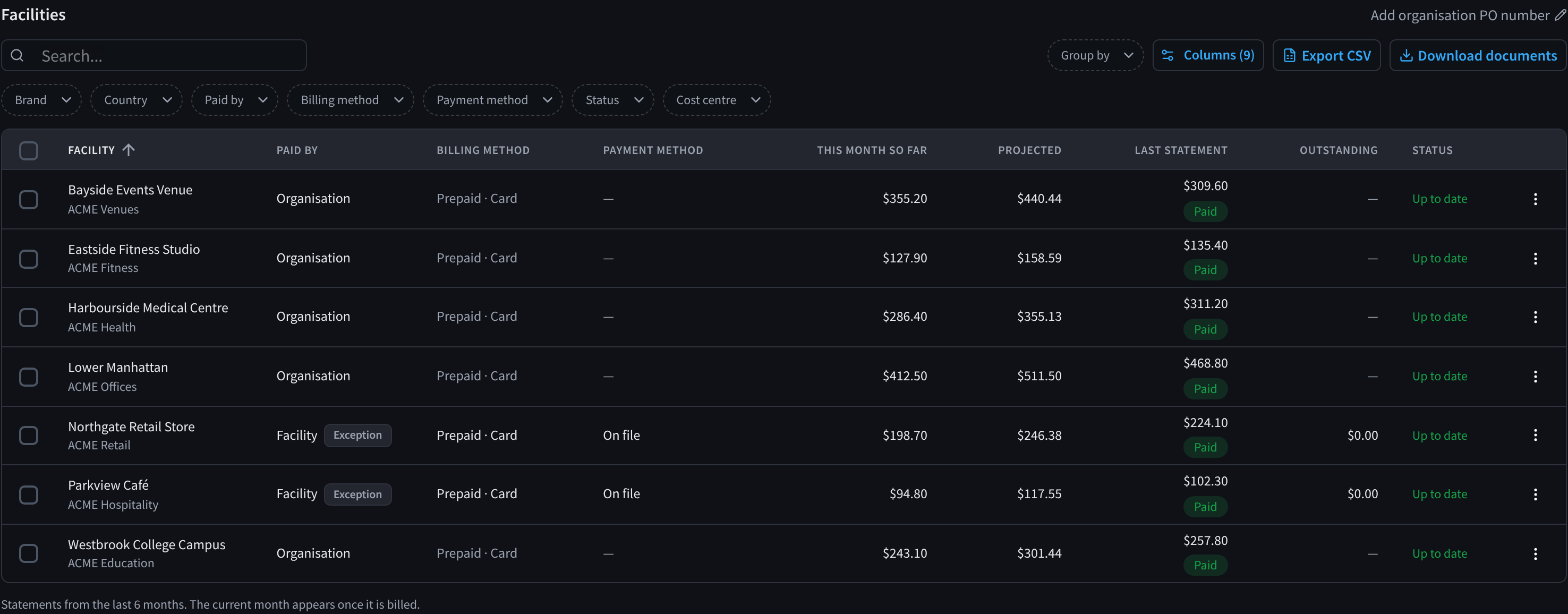The height and width of the screenshot is (614, 1568).
Task: Sort by the Outstanding column header
Action: 1339,150
